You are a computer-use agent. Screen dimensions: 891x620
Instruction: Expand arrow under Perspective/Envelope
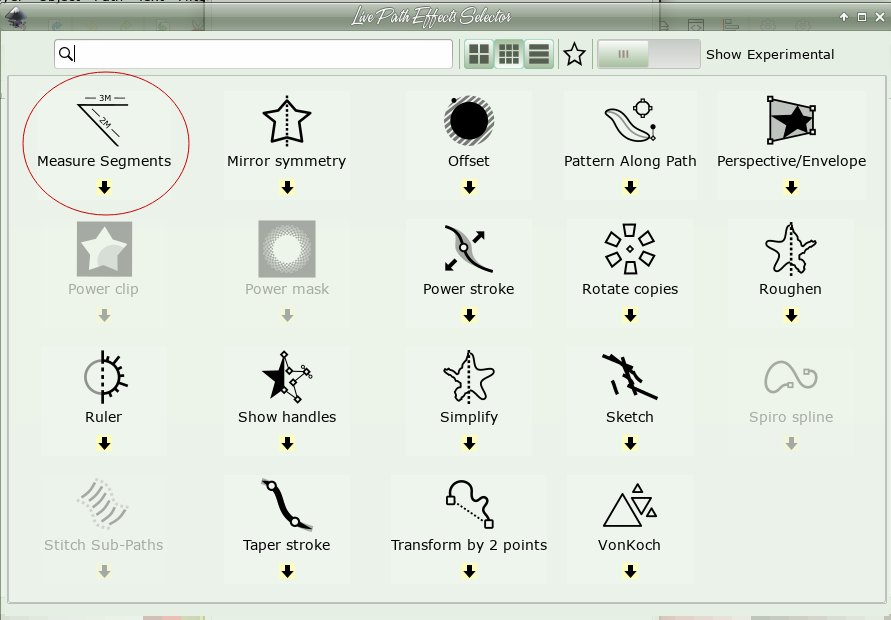click(x=792, y=187)
